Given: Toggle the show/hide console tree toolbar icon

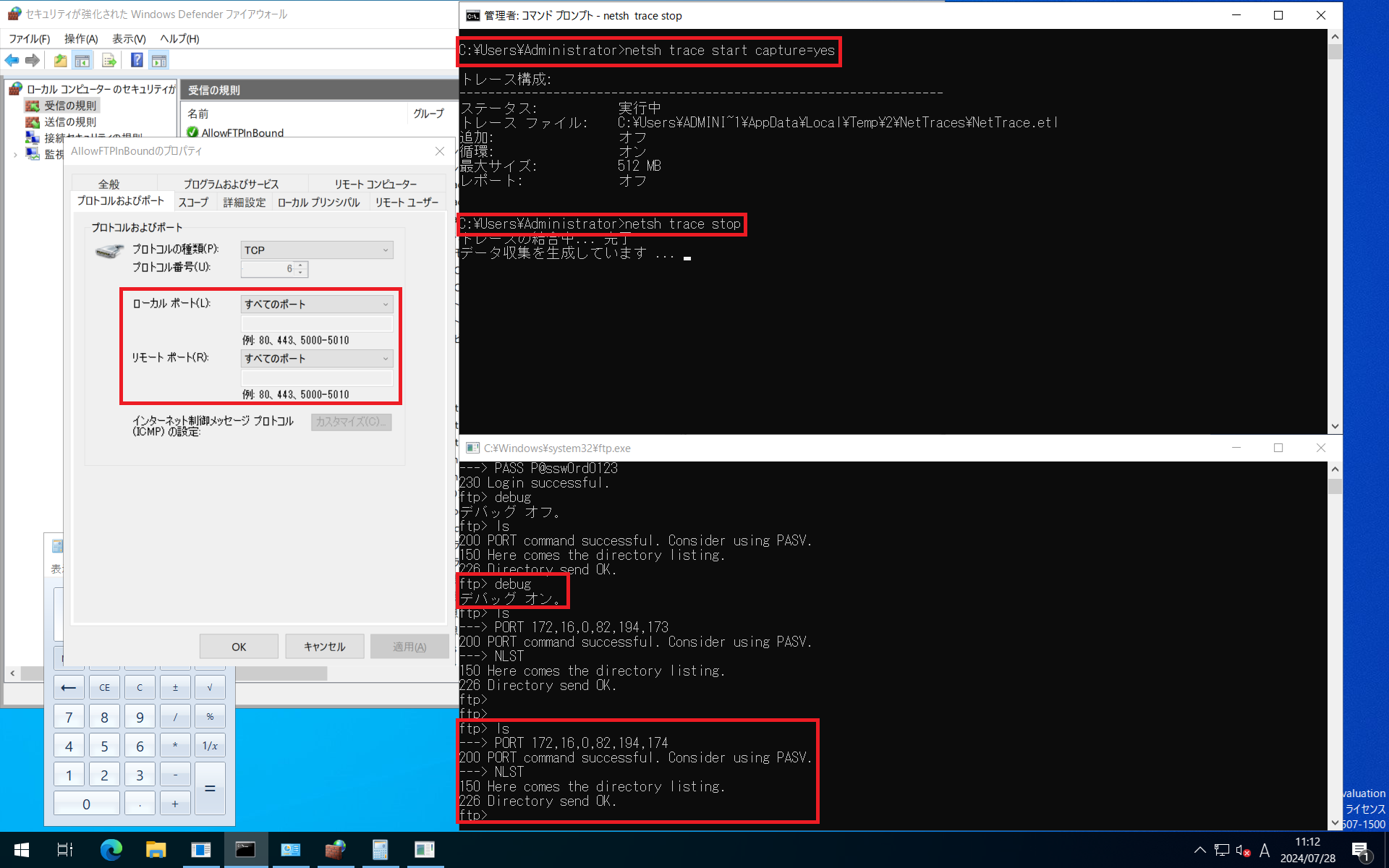Looking at the screenshot, I should [82, 61].
